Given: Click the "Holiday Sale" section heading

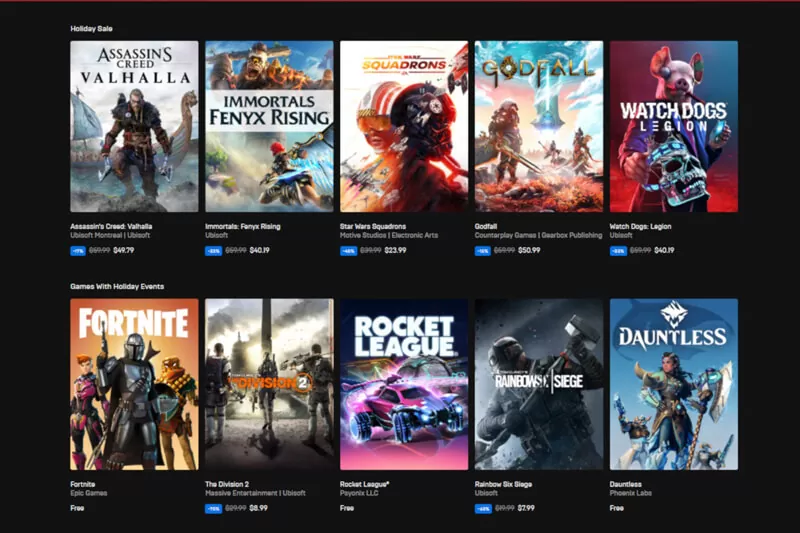Looking at the screenshot, I should pyautogui.click(x=91, y=29).
